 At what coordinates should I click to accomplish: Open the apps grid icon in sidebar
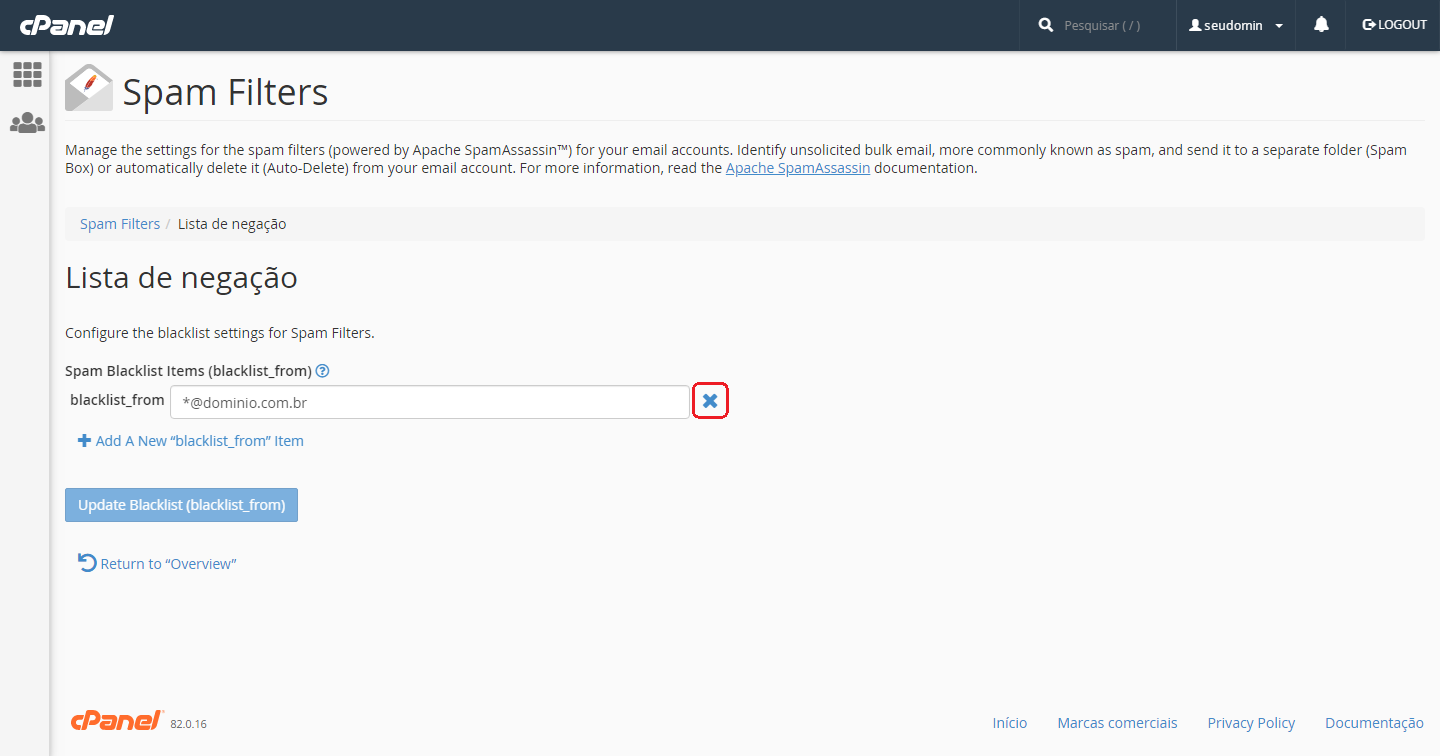(x=27, y=74)
